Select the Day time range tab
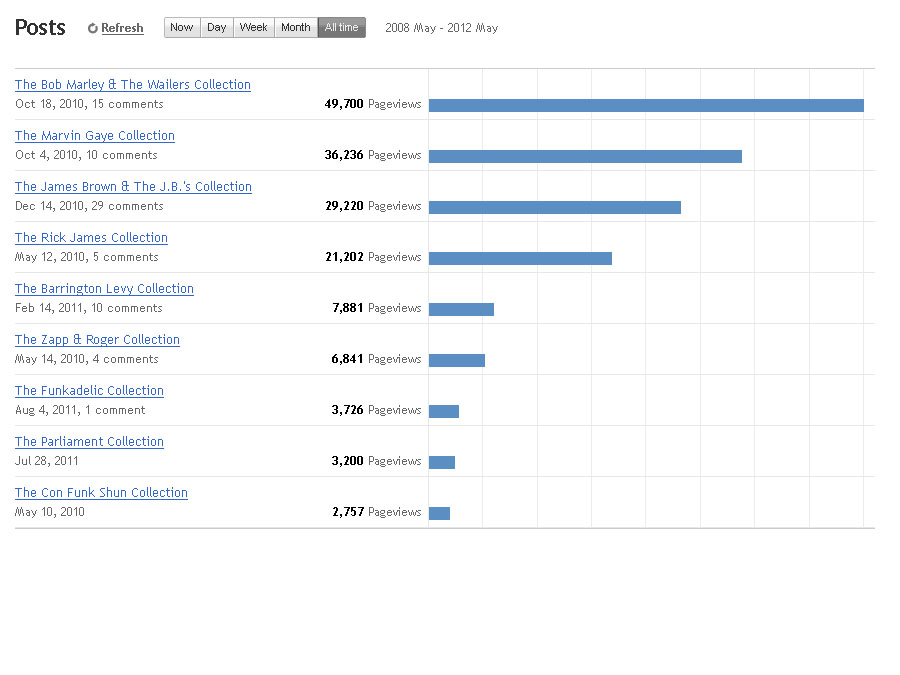Viewport: 900px width, 675px height. point(217,28)
